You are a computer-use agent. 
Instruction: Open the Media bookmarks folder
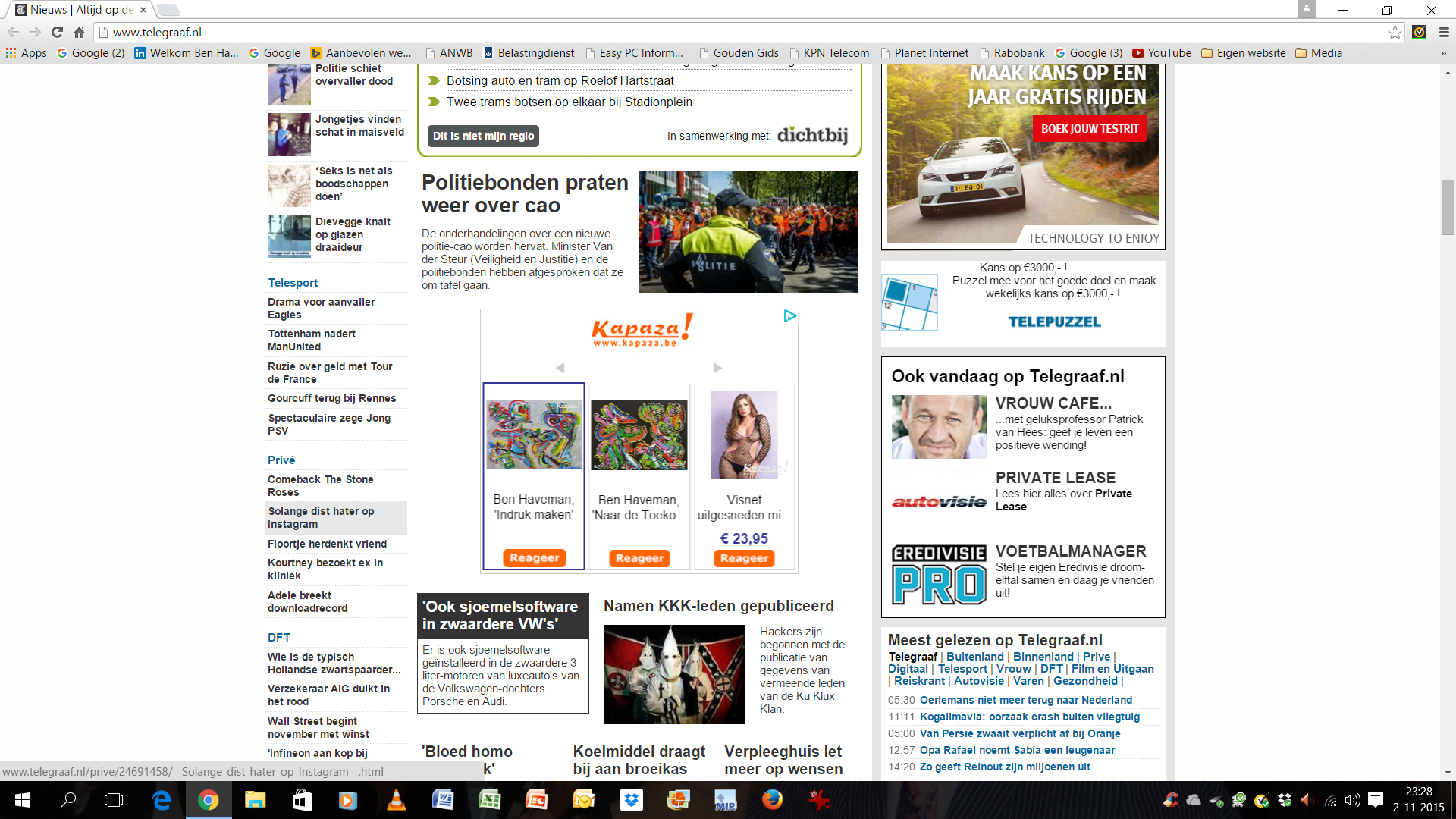(x=1319, y=53)
